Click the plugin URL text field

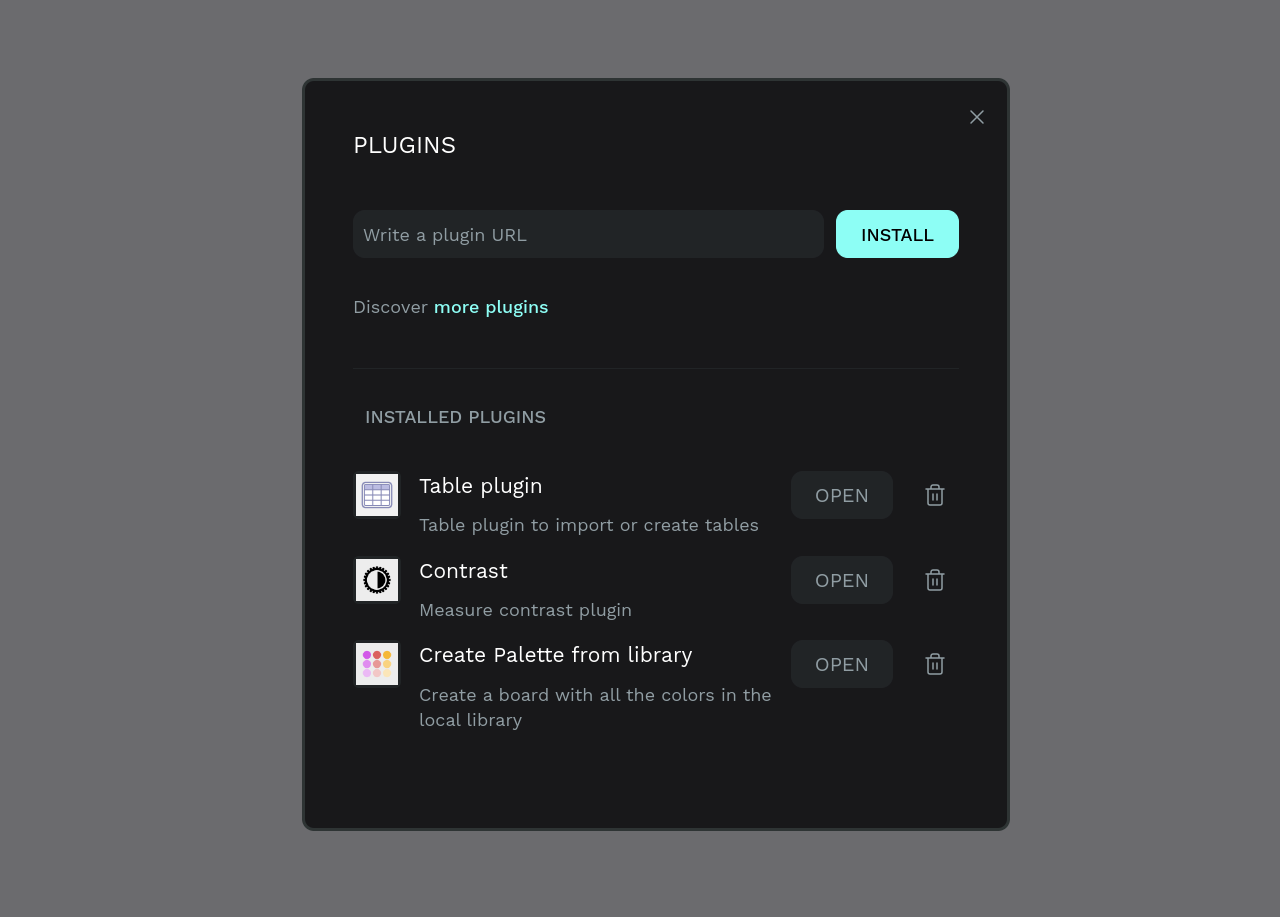click(x=588, y=233)
